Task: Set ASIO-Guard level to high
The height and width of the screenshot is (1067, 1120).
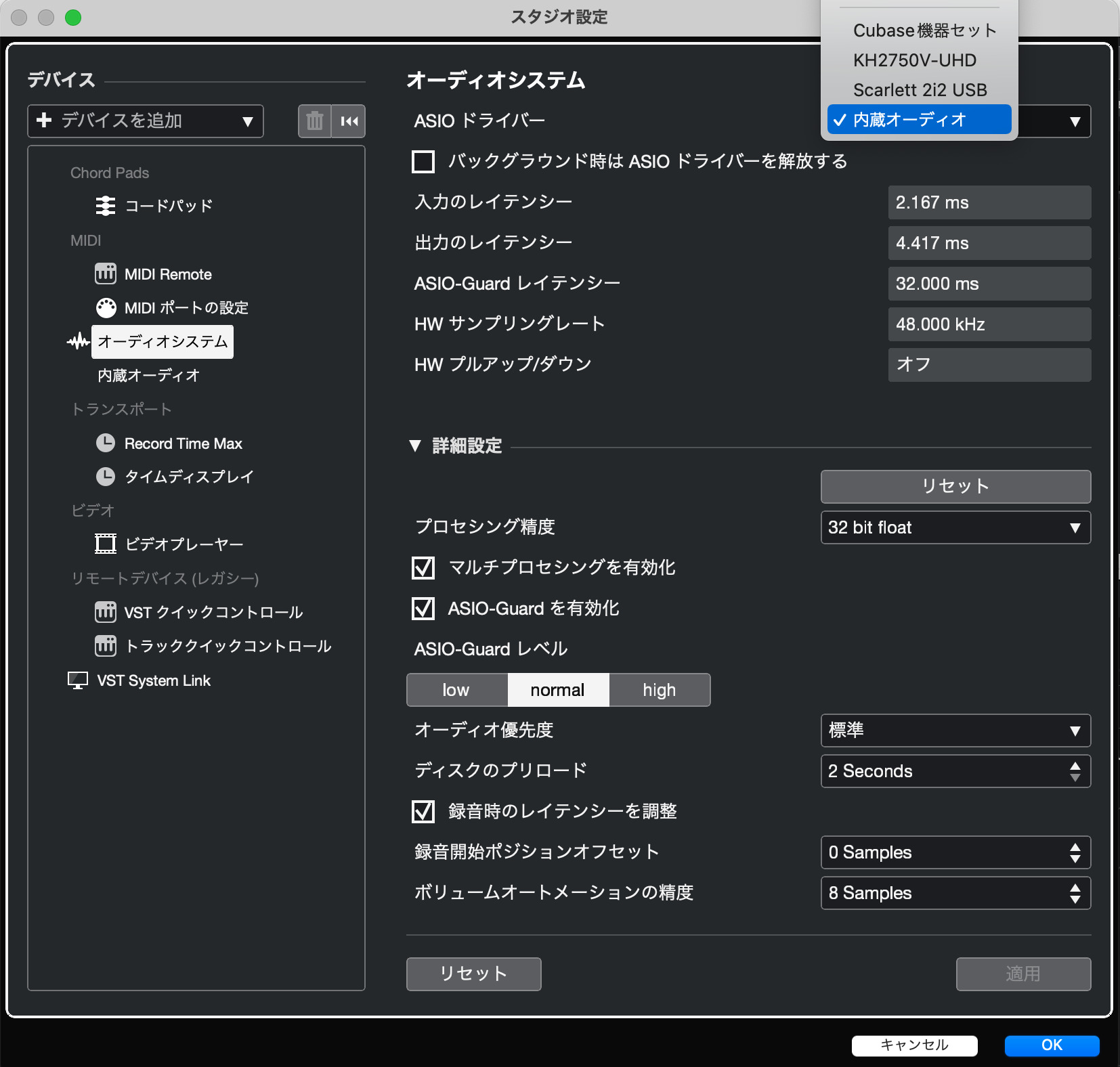Action: 659,690
